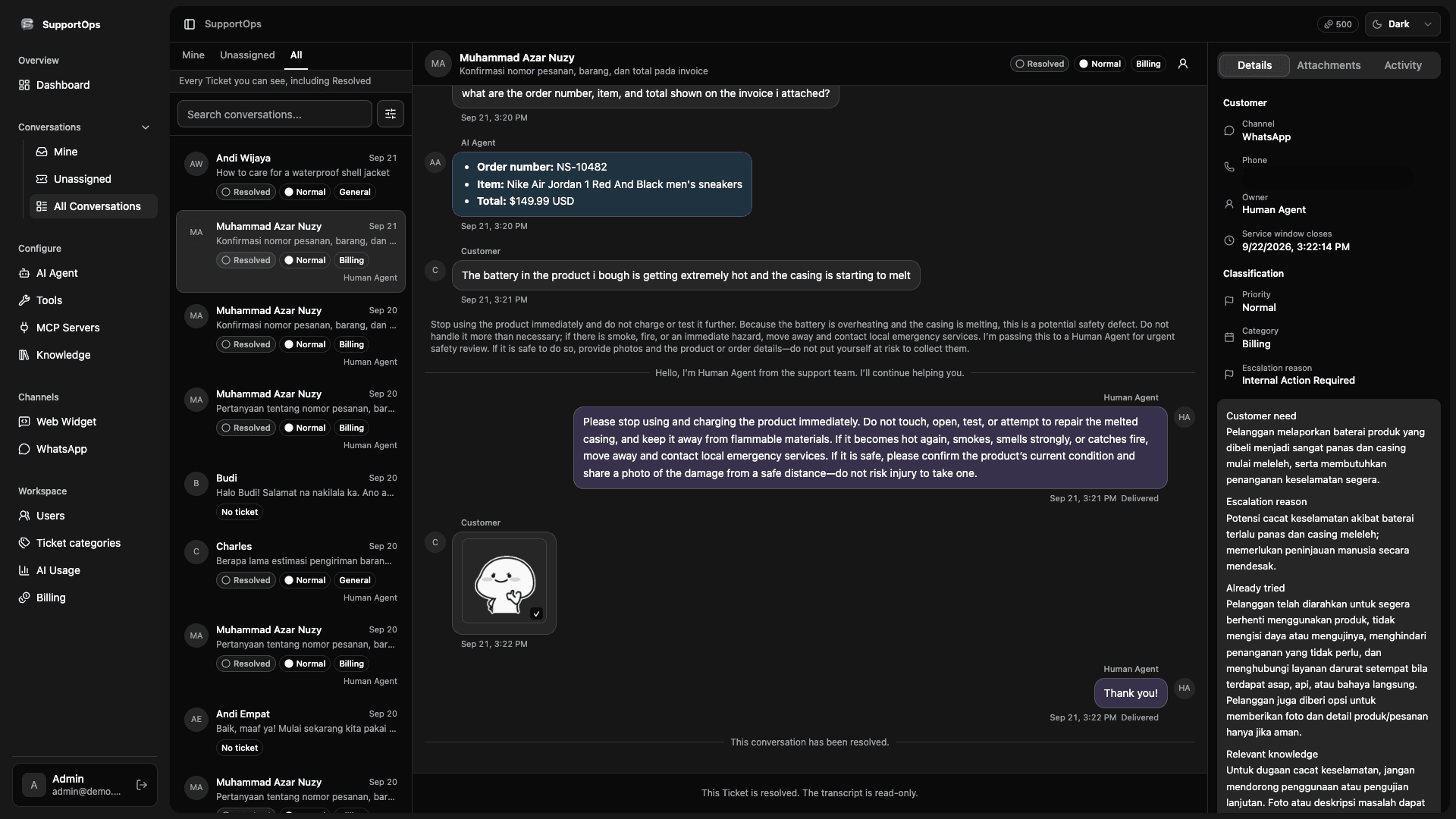The image size is (1456, 819).
Task: Select the Details tab
Action: [x=1254, y=65]
